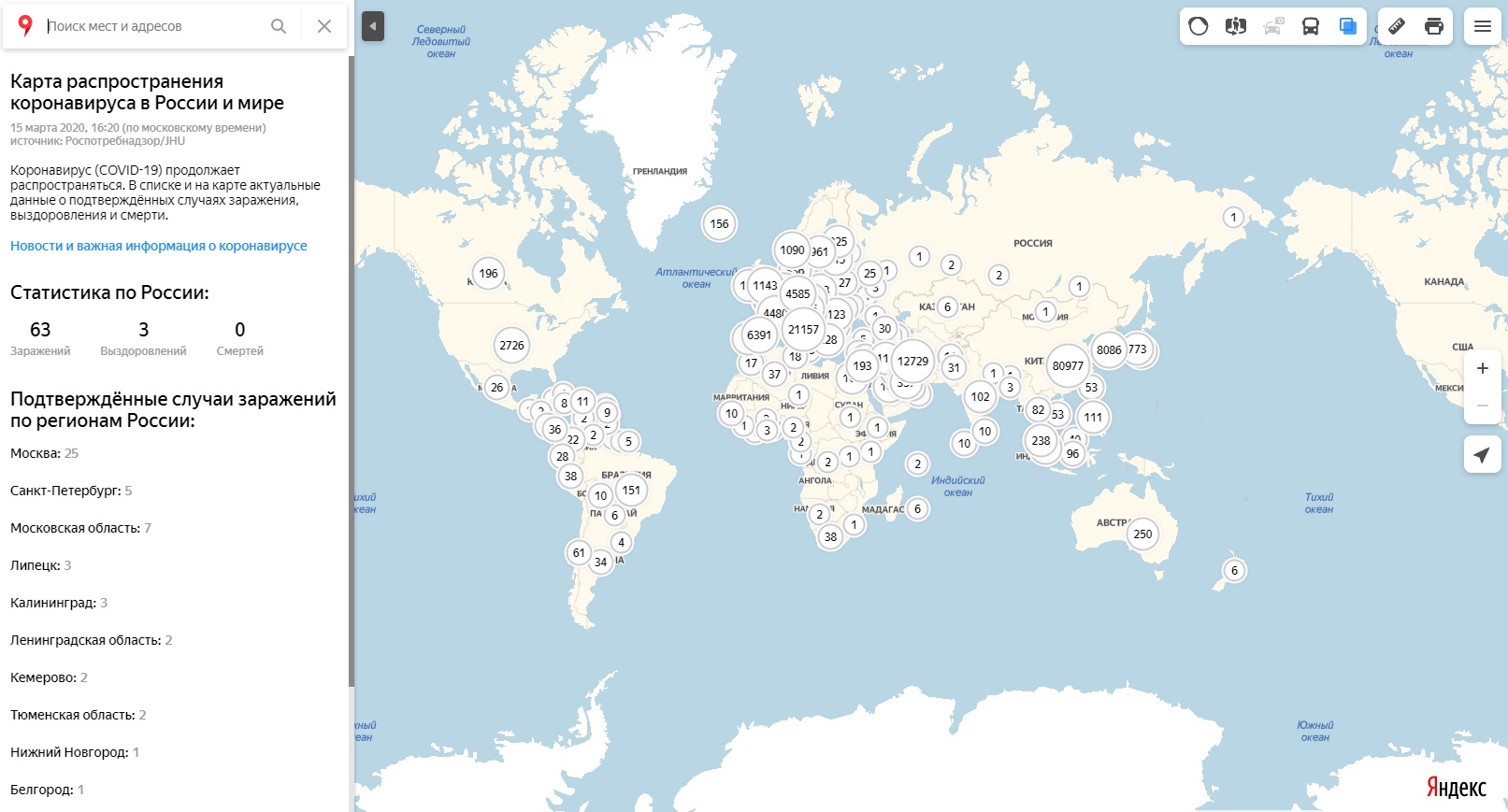The height and width of the screenshot is (812, 1508).
Task: Click the sidebar vertical scrollbar
Action: (352, 374)
